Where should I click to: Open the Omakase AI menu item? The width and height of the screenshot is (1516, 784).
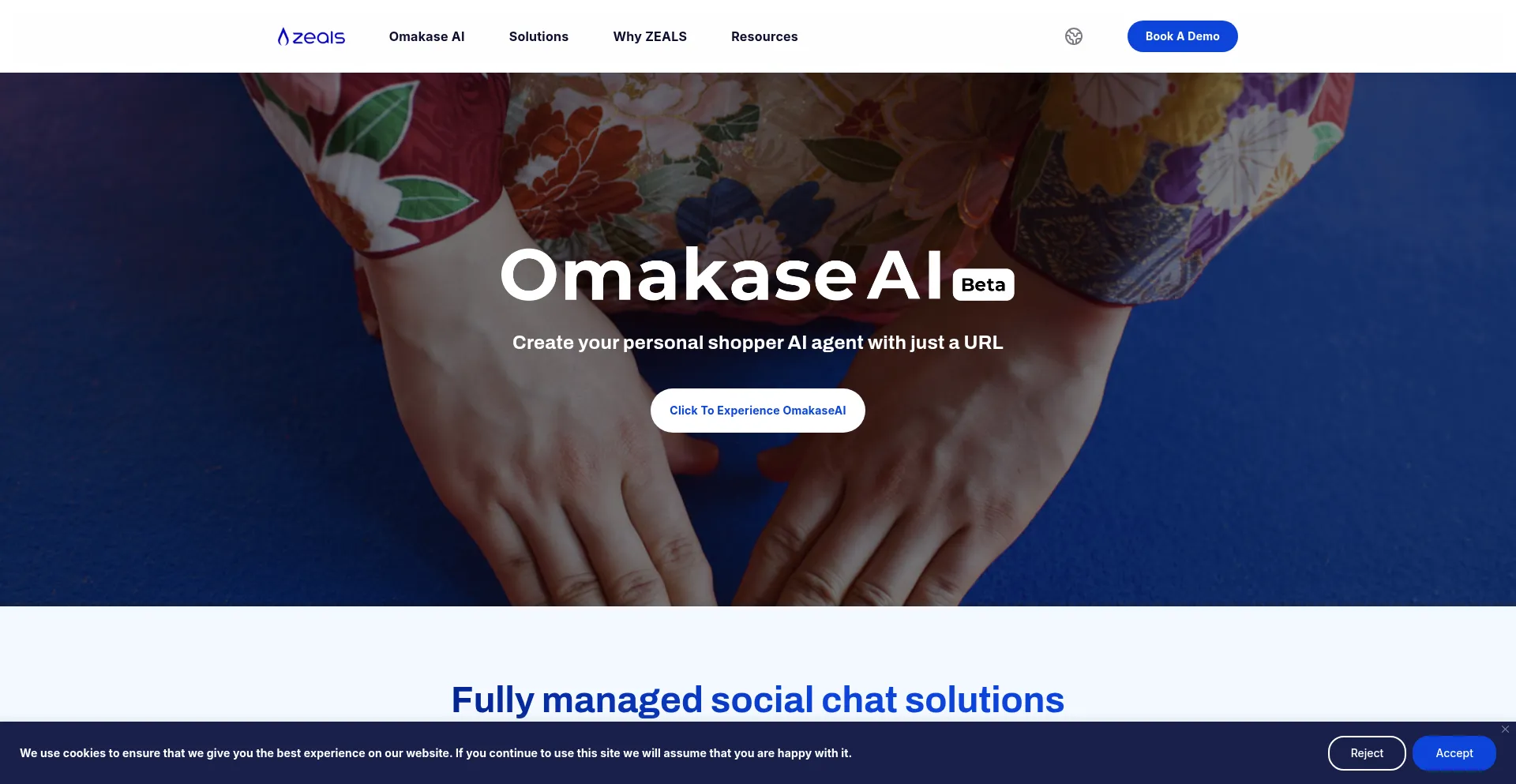click(426, 36)
